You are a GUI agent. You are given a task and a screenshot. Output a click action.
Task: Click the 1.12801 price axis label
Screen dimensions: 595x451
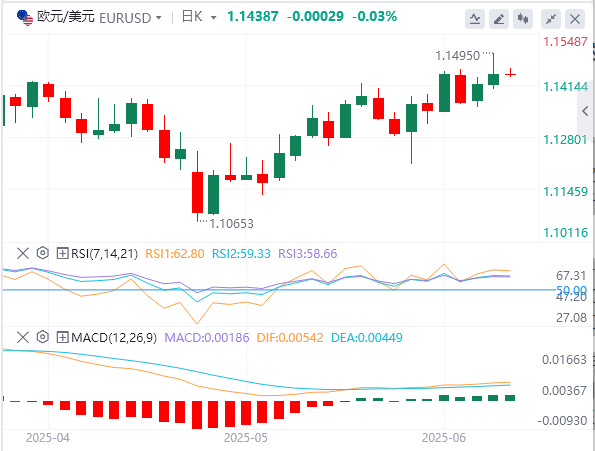click(x=565, y=140)
